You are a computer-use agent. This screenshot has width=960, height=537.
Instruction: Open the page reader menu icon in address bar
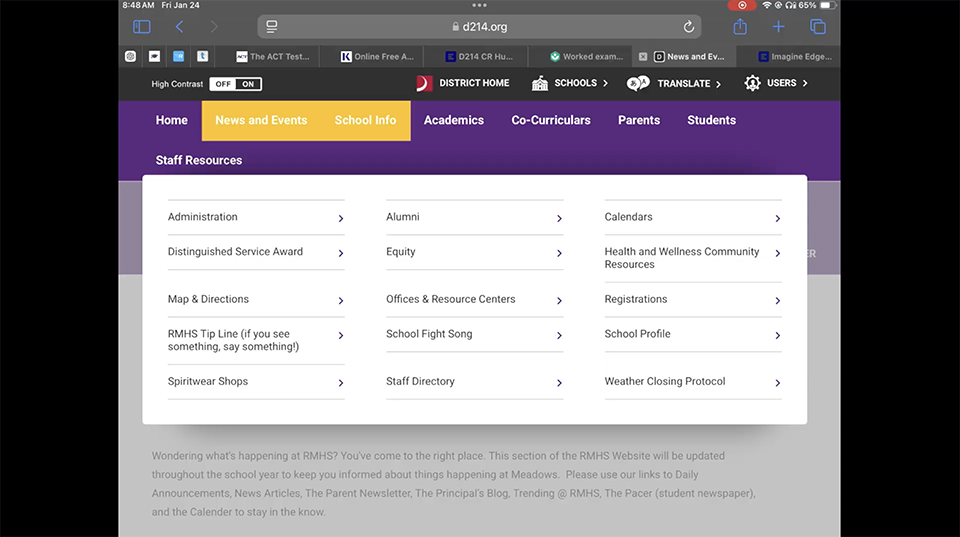pos(271,27)
